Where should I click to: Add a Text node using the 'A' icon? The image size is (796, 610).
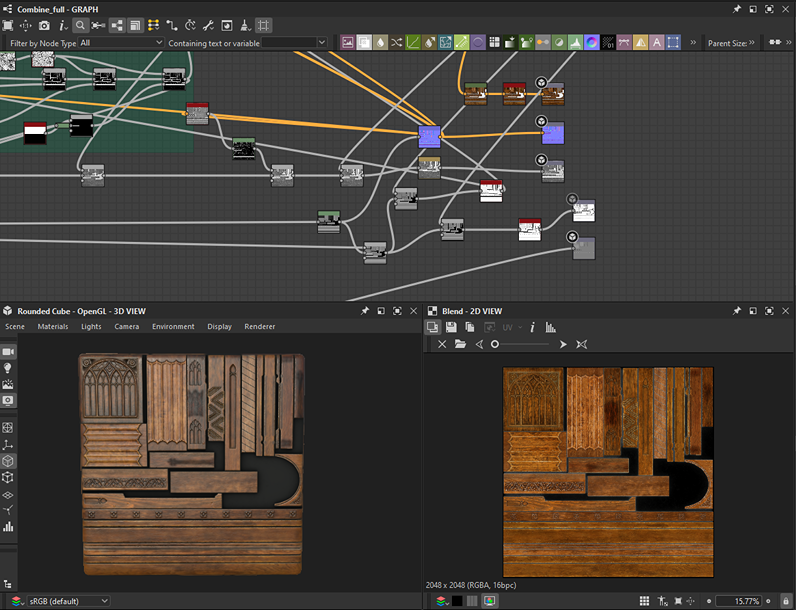coord(657,43)
